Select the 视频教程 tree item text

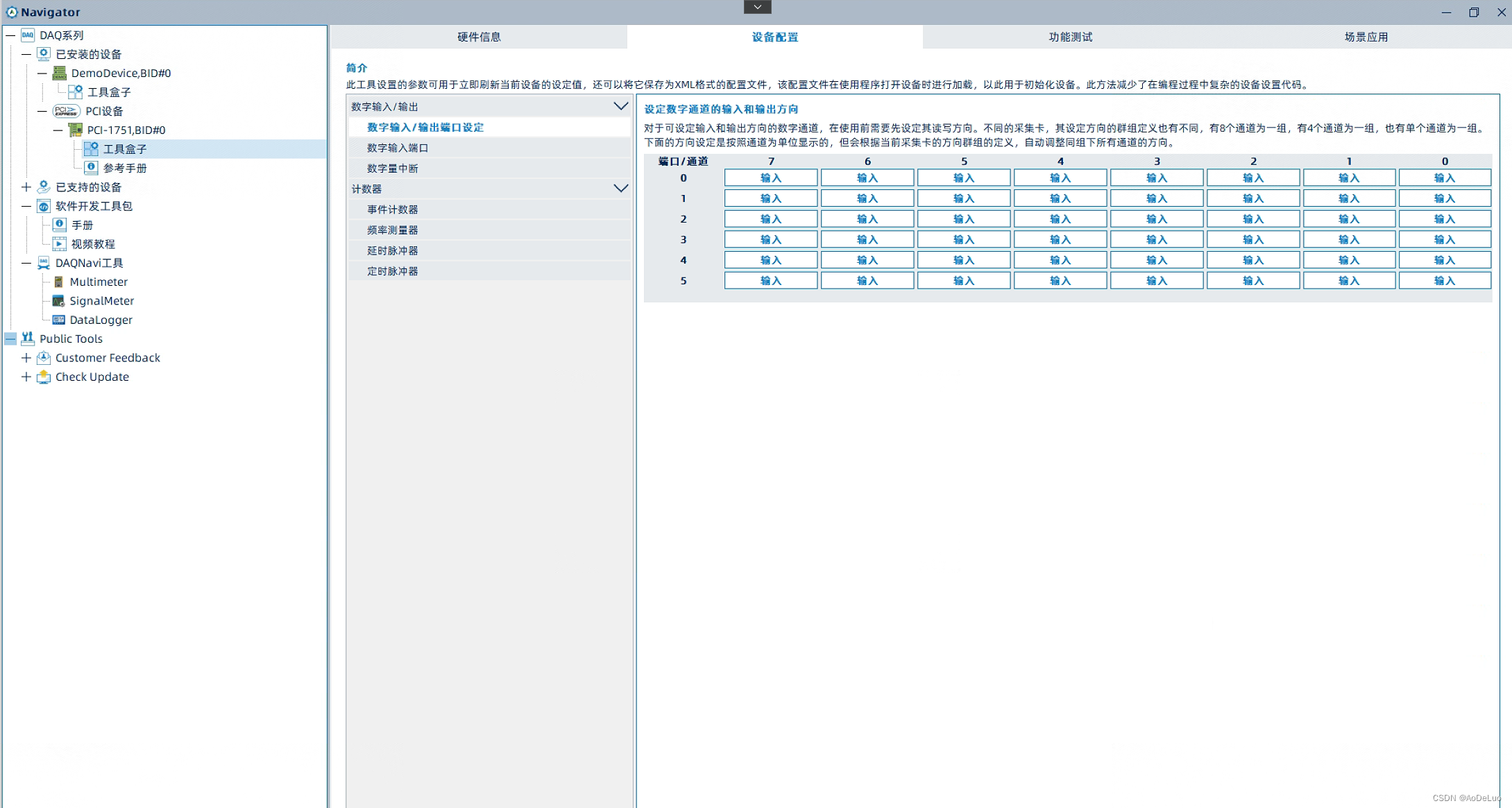93,244
